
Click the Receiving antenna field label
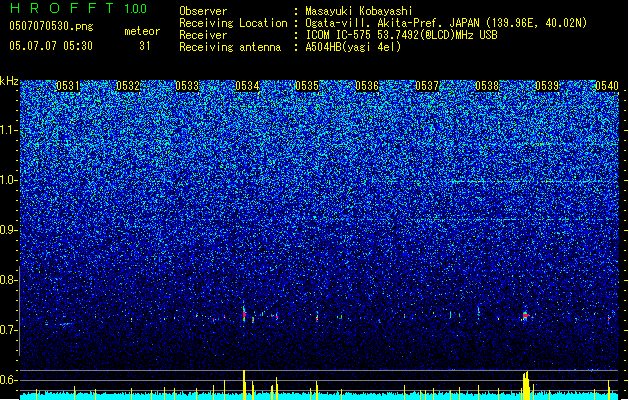(x=230, y=47)
